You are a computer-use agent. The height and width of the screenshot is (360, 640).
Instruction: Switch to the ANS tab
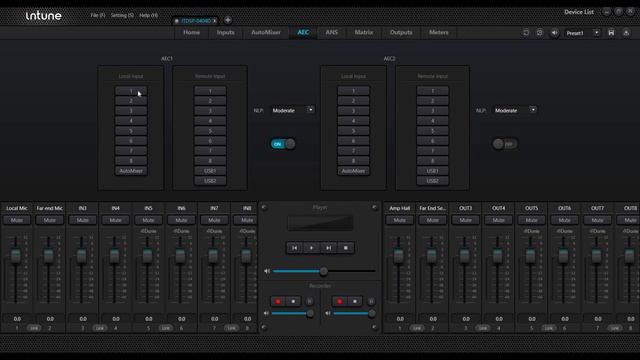click(x=331, y=32)
